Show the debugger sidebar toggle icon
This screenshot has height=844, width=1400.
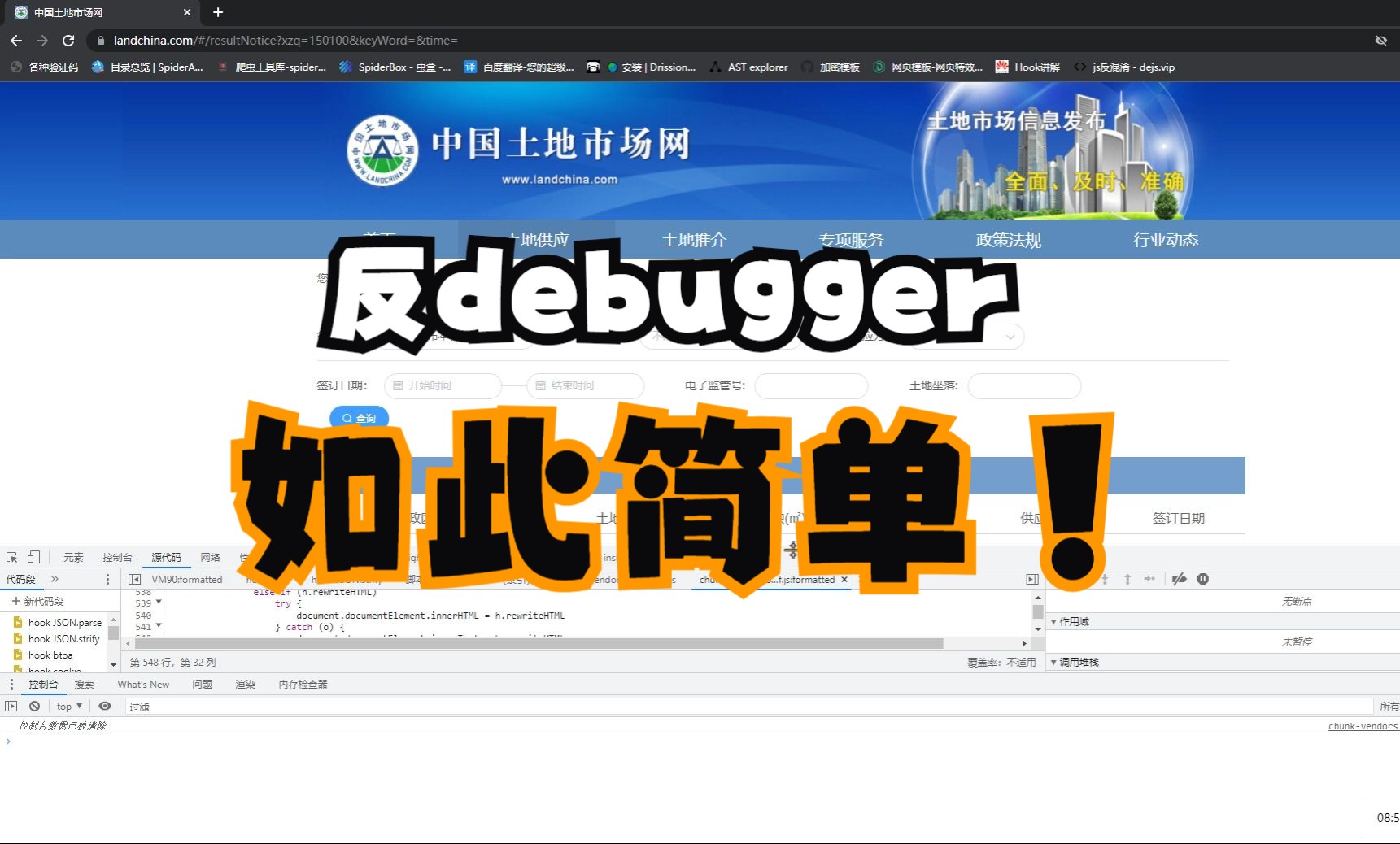1032,579
